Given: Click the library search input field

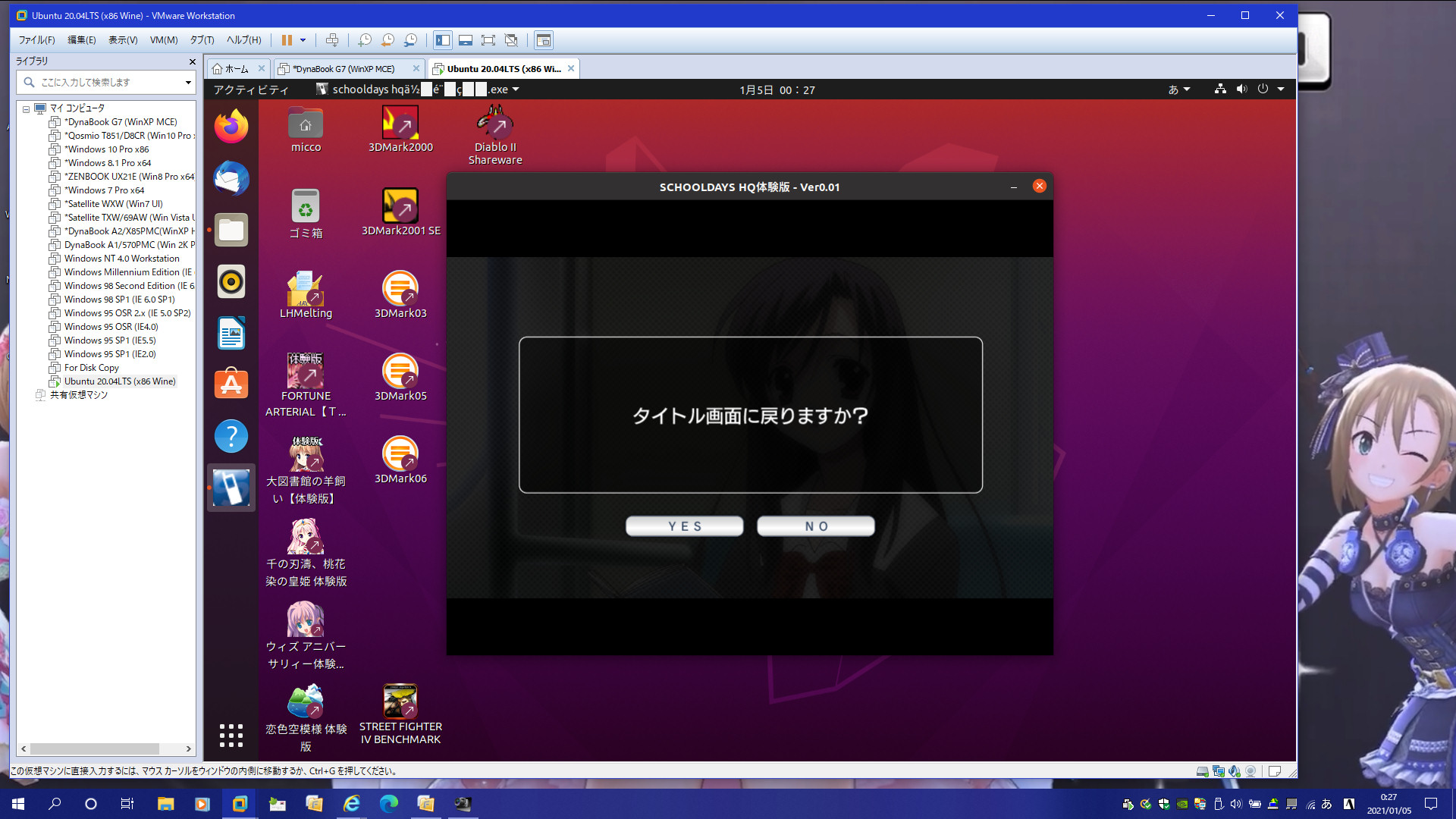Looking at the screenshot, I should 108,82.
